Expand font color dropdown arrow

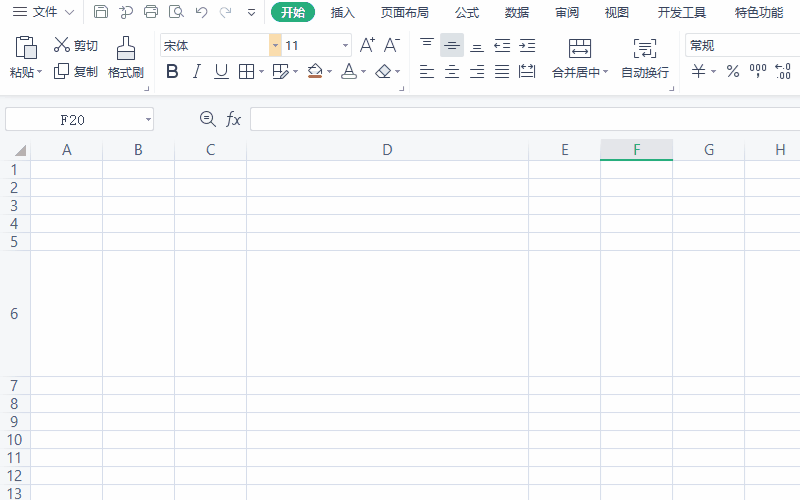click(363, 71)
